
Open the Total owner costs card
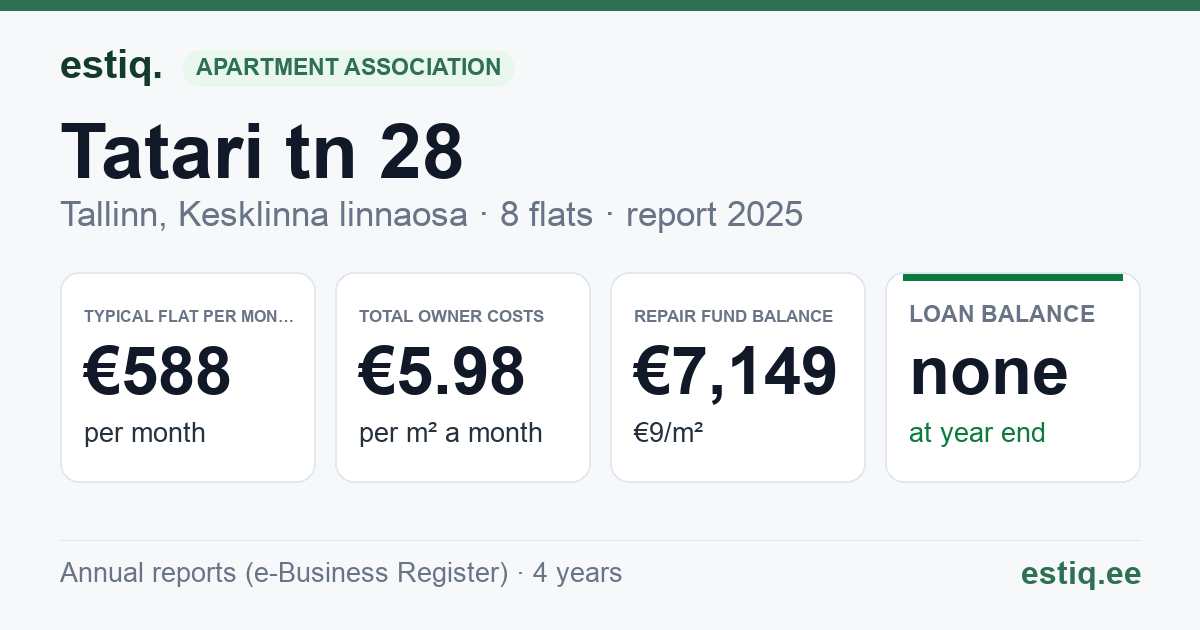tap(463, 377)
